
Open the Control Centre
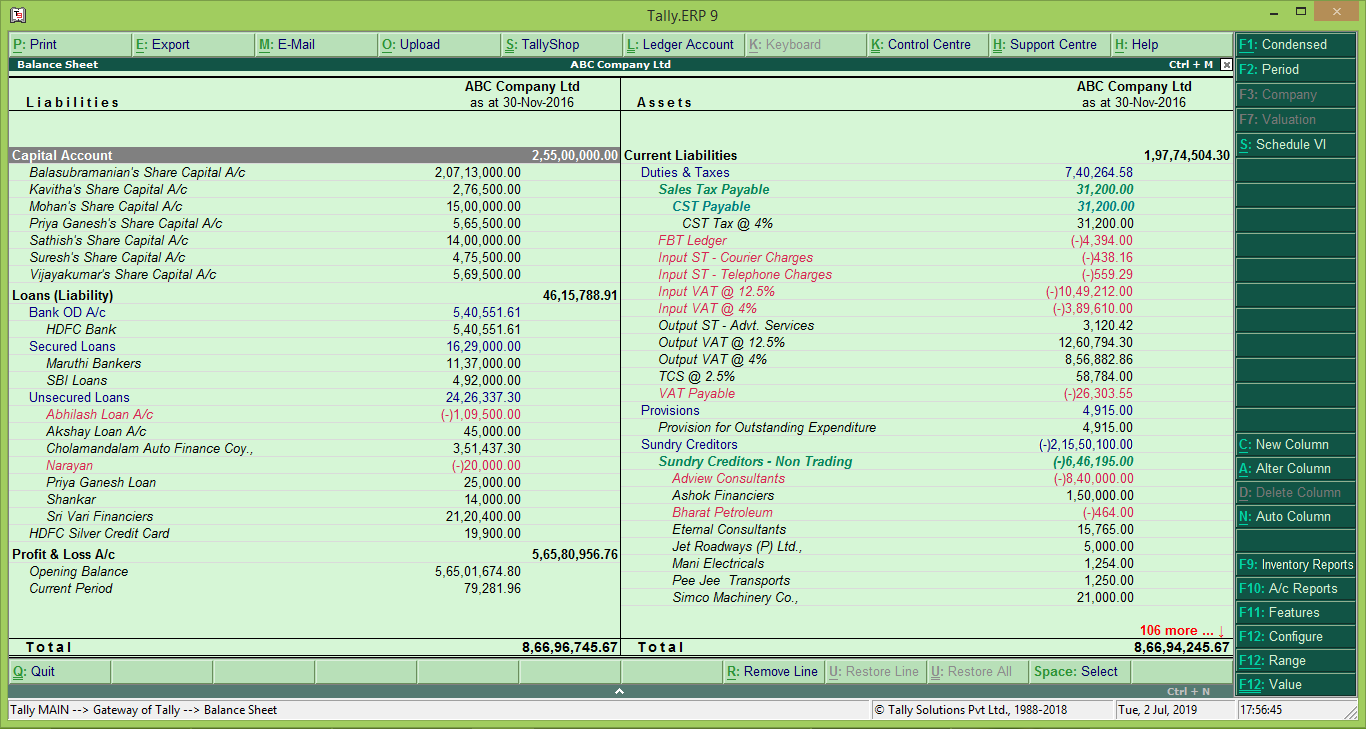(x=924, y=44)
